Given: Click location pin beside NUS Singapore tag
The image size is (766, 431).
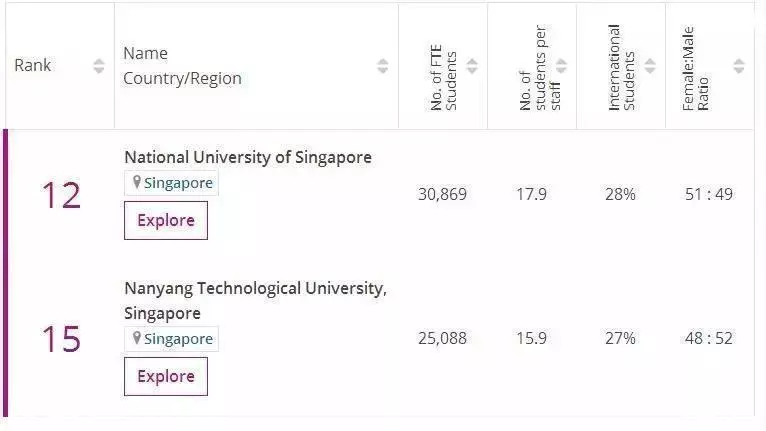Looking at the screenshot, I should click(x=137, y=182).
